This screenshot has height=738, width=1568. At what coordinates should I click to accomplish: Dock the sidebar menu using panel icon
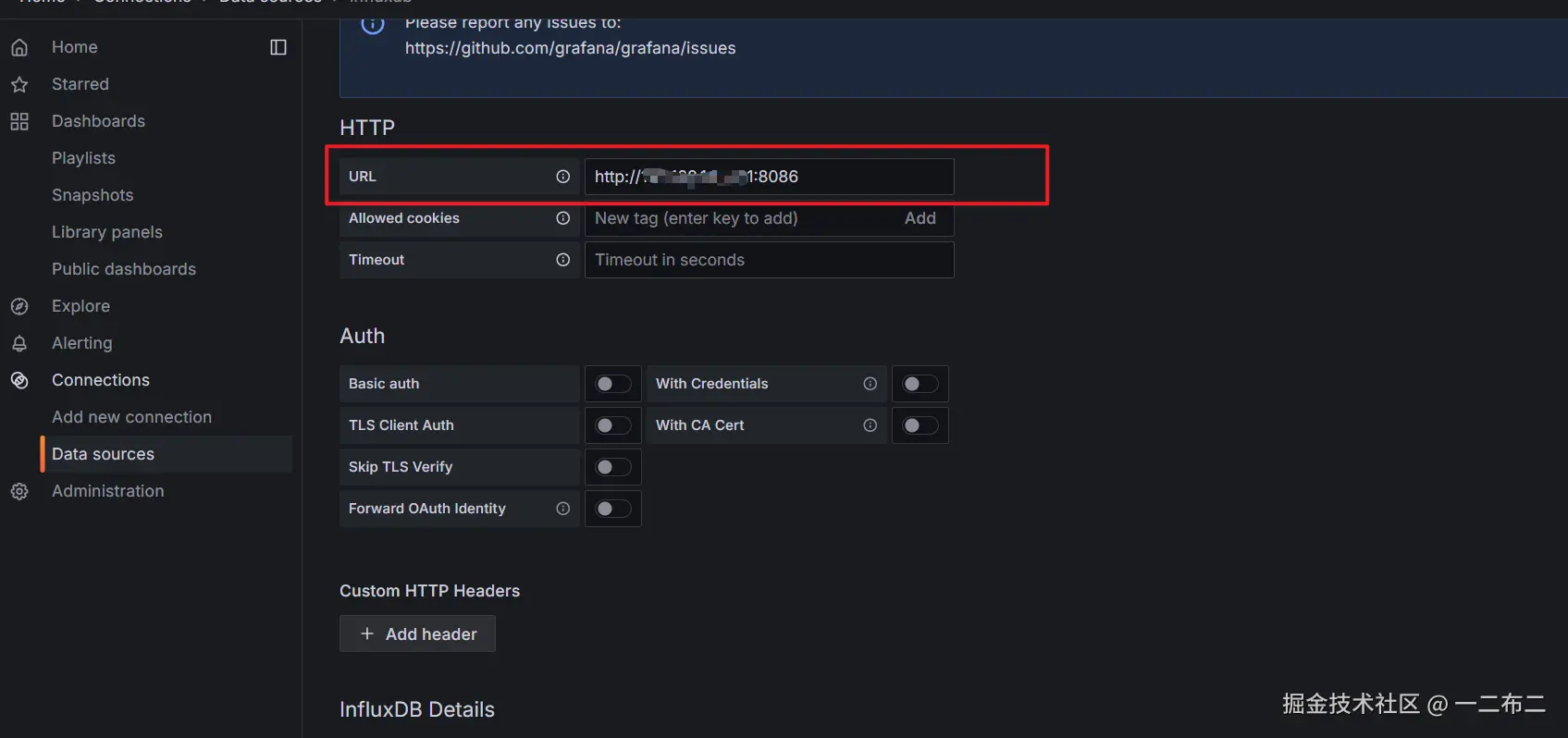click(x=278, y=47)
